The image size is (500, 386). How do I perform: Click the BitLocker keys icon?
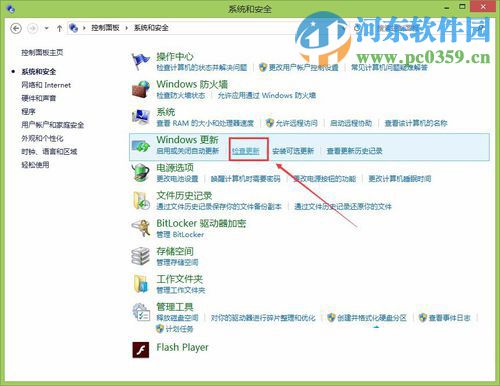click(x=141, y=228)
